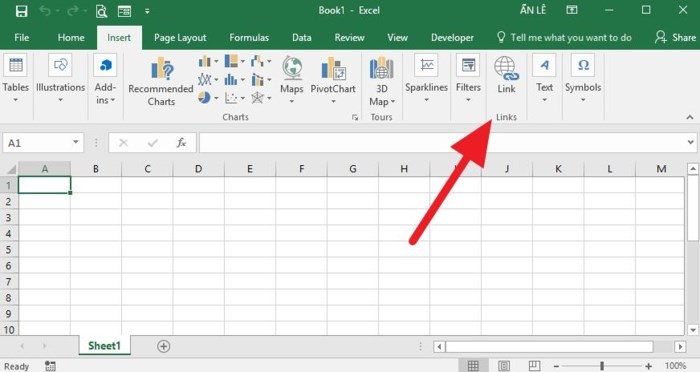
Task: Click Recommended Charts
Action: (161, 81)
